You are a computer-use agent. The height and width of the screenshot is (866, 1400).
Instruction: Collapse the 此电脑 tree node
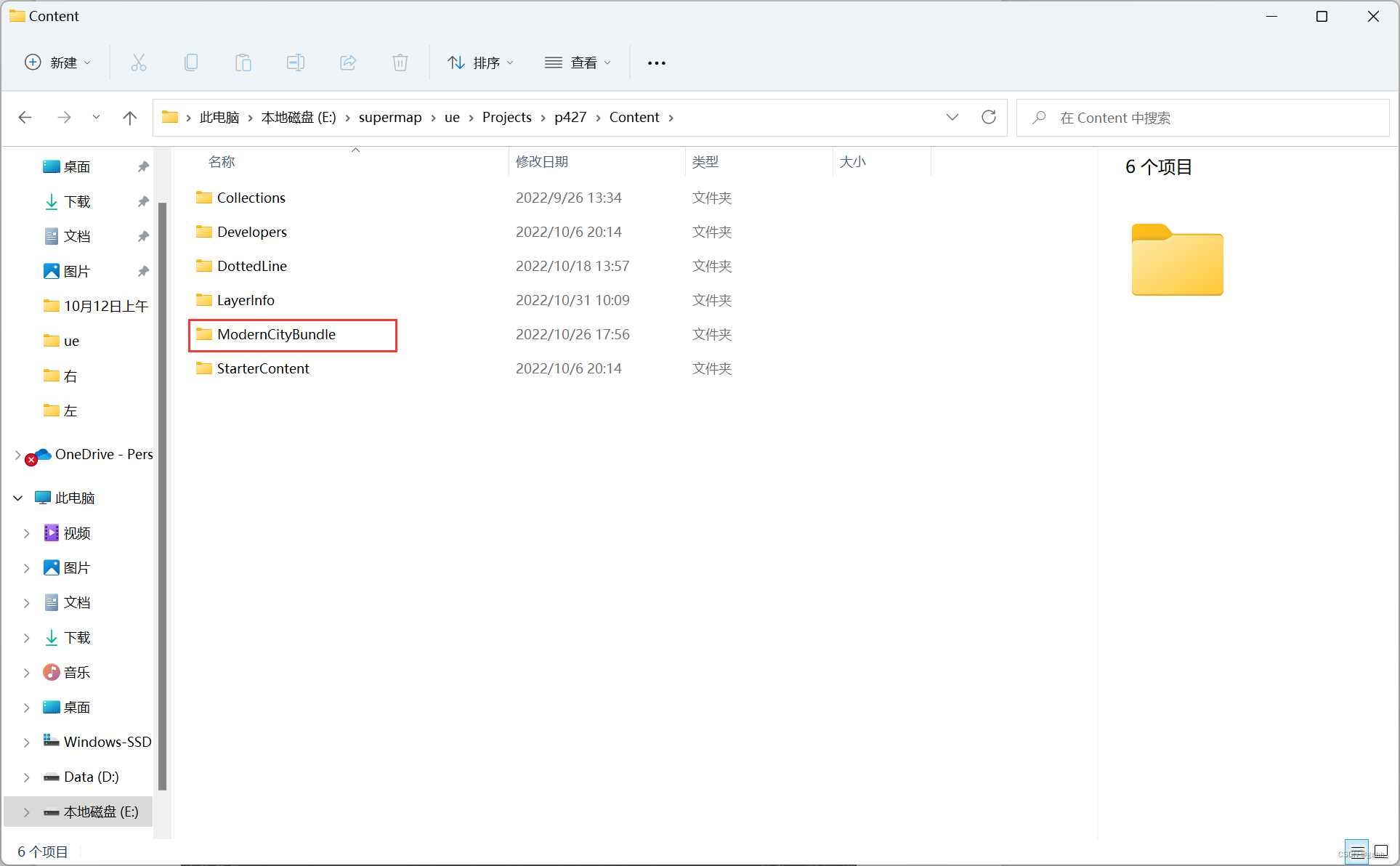coord(17,498)
